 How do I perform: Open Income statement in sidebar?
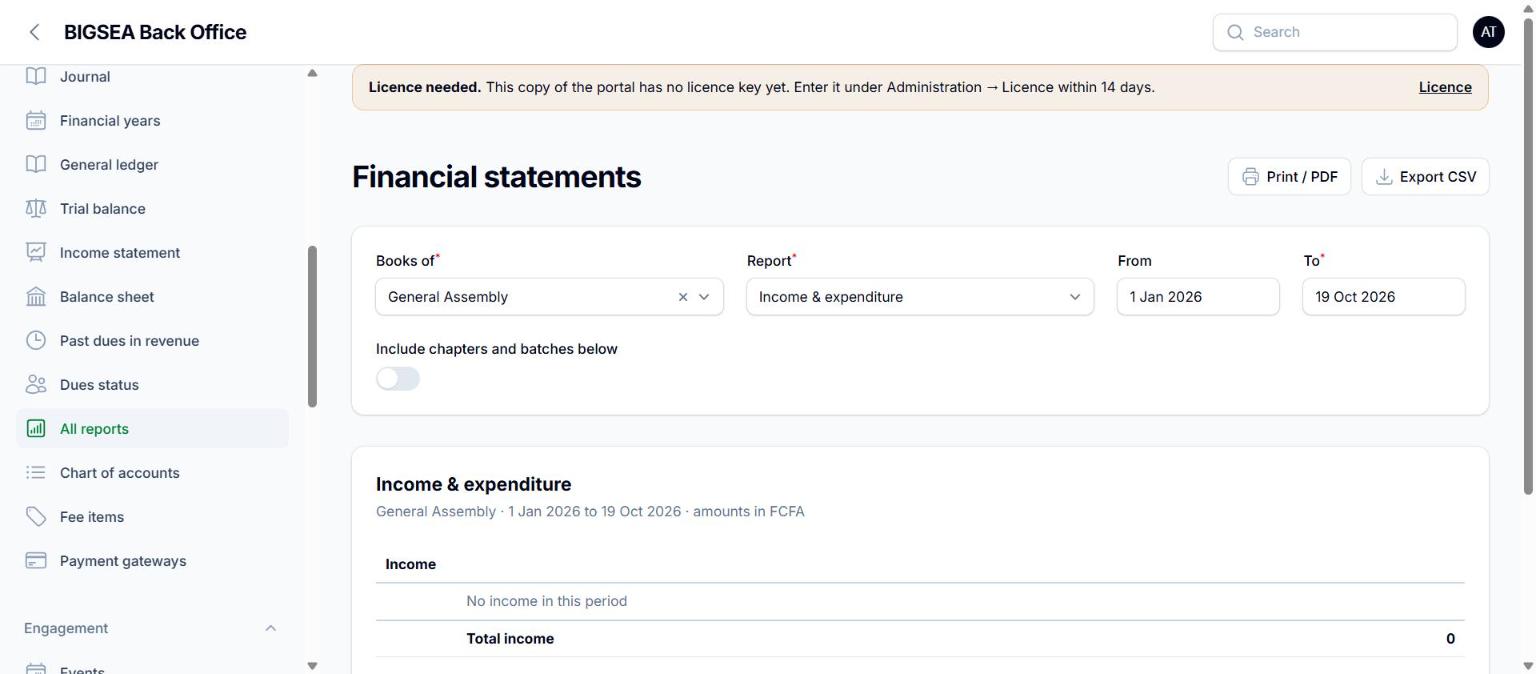tap(152, 253)
